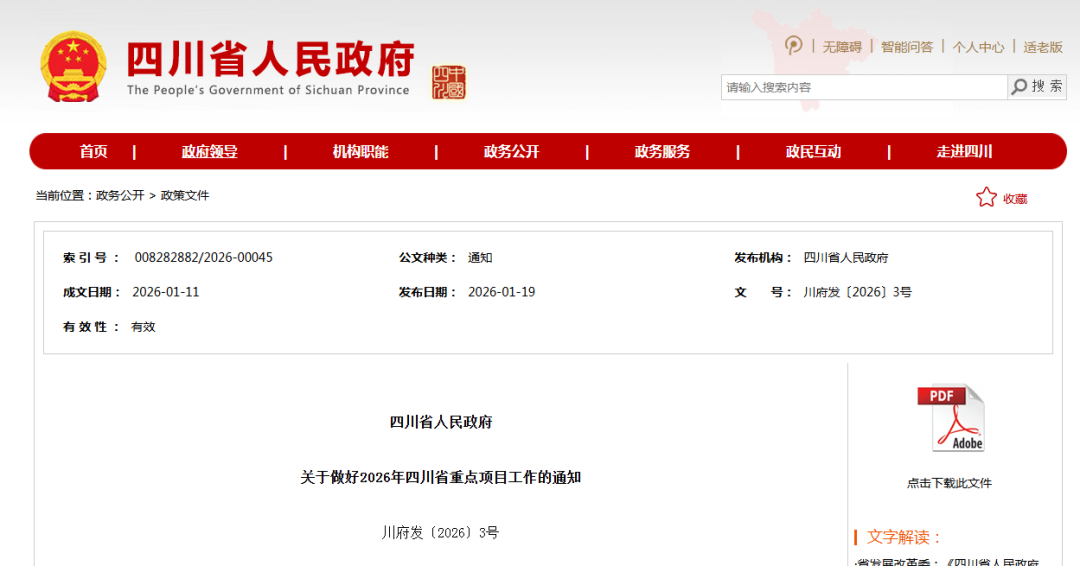Open 走进四川 navigation item
This screenshot has width=1080, height=566.
964,152
